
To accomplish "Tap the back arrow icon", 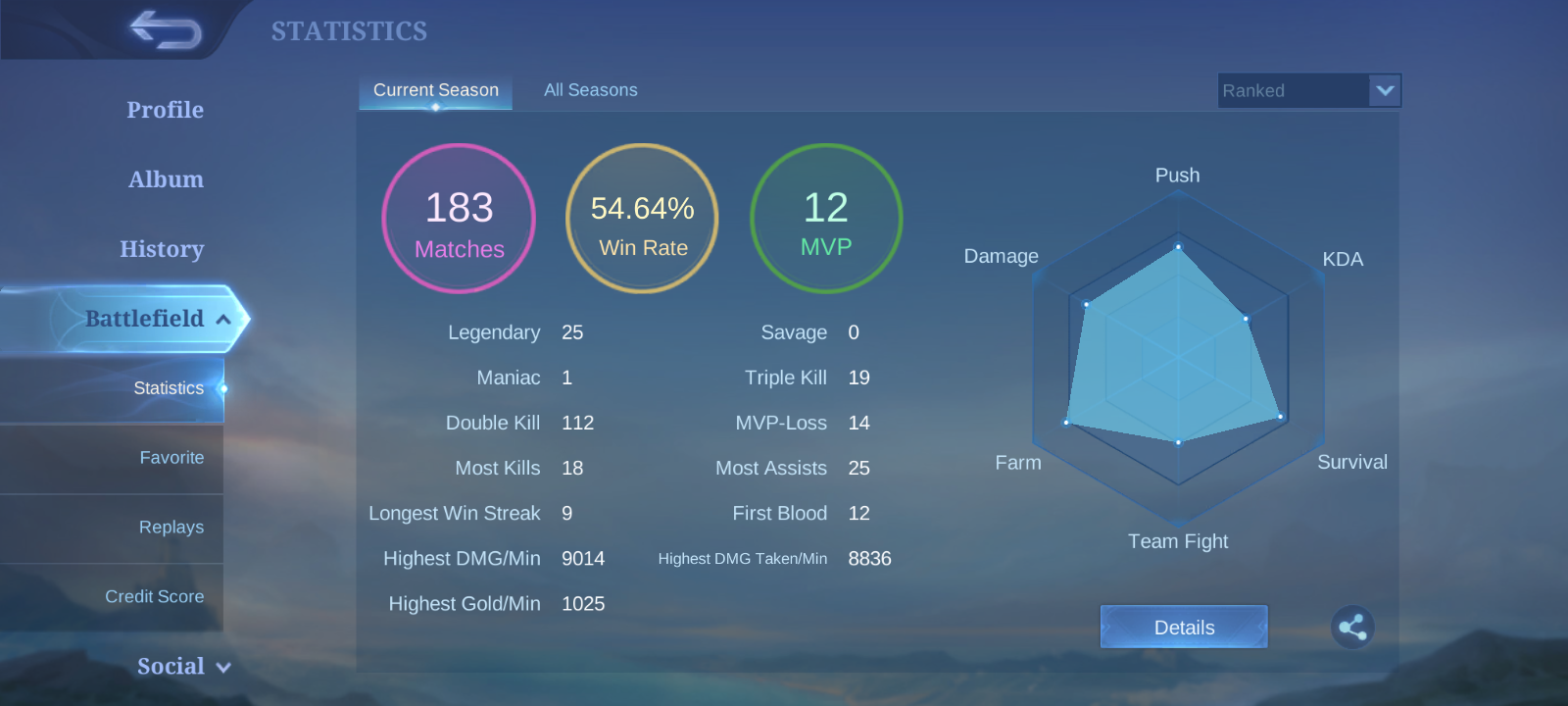I will point(166,29).
